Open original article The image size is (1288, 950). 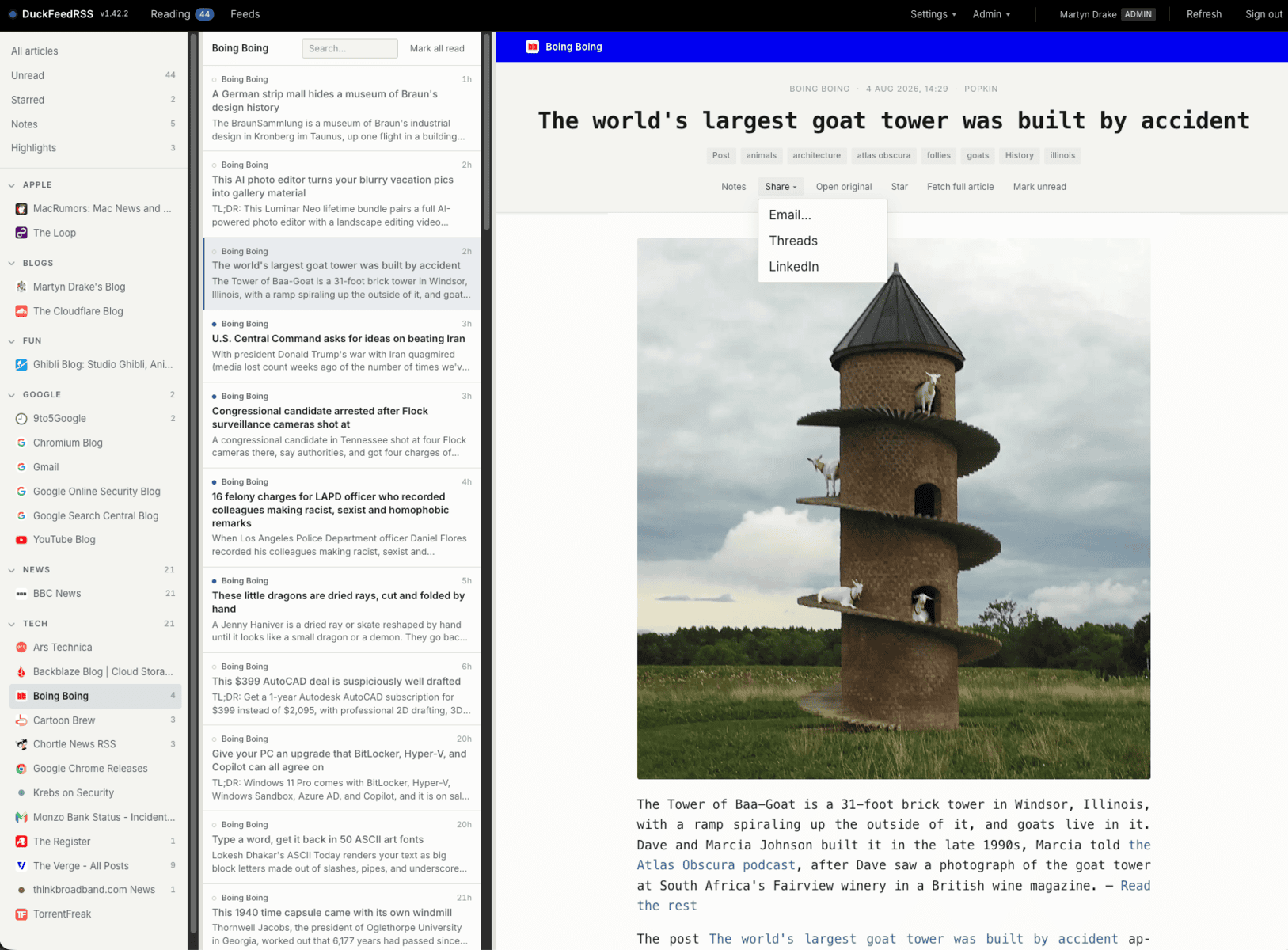[844, 187]
